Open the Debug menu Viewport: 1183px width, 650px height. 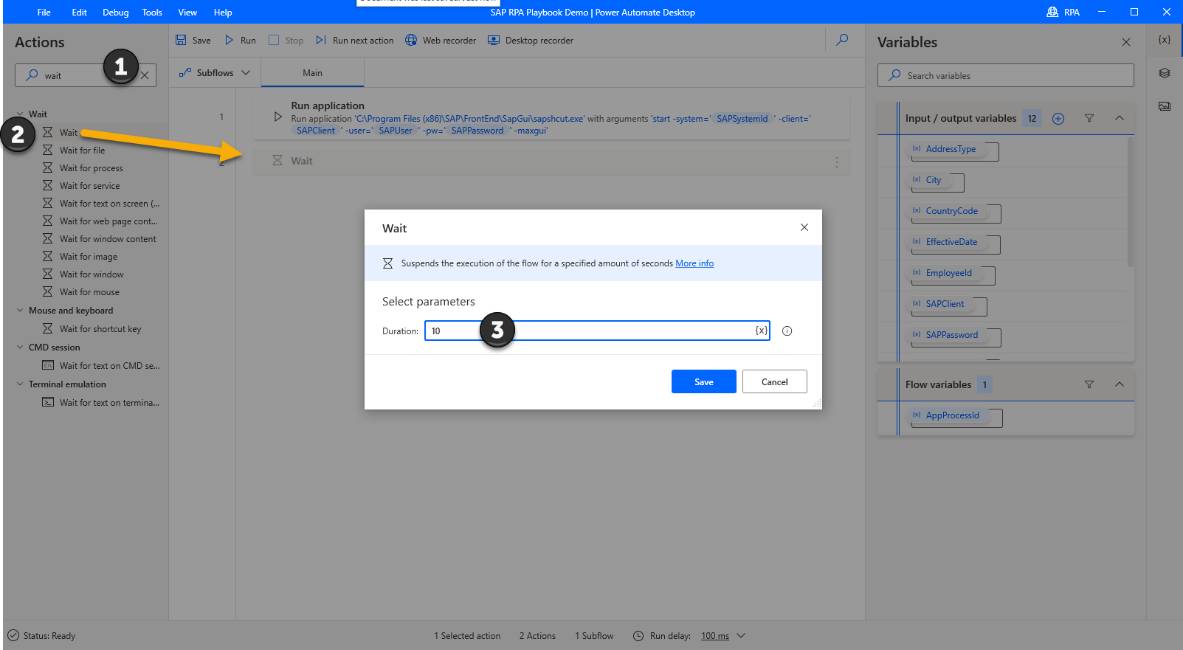115,12
